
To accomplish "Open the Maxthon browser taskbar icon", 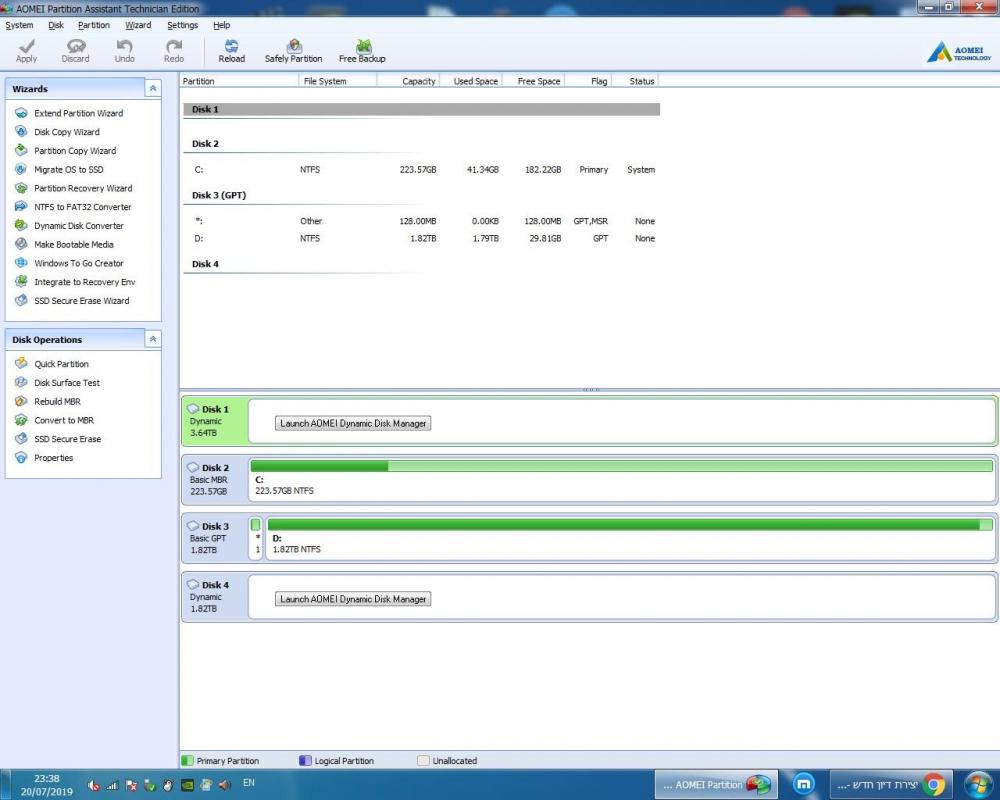I will [804, 785].
